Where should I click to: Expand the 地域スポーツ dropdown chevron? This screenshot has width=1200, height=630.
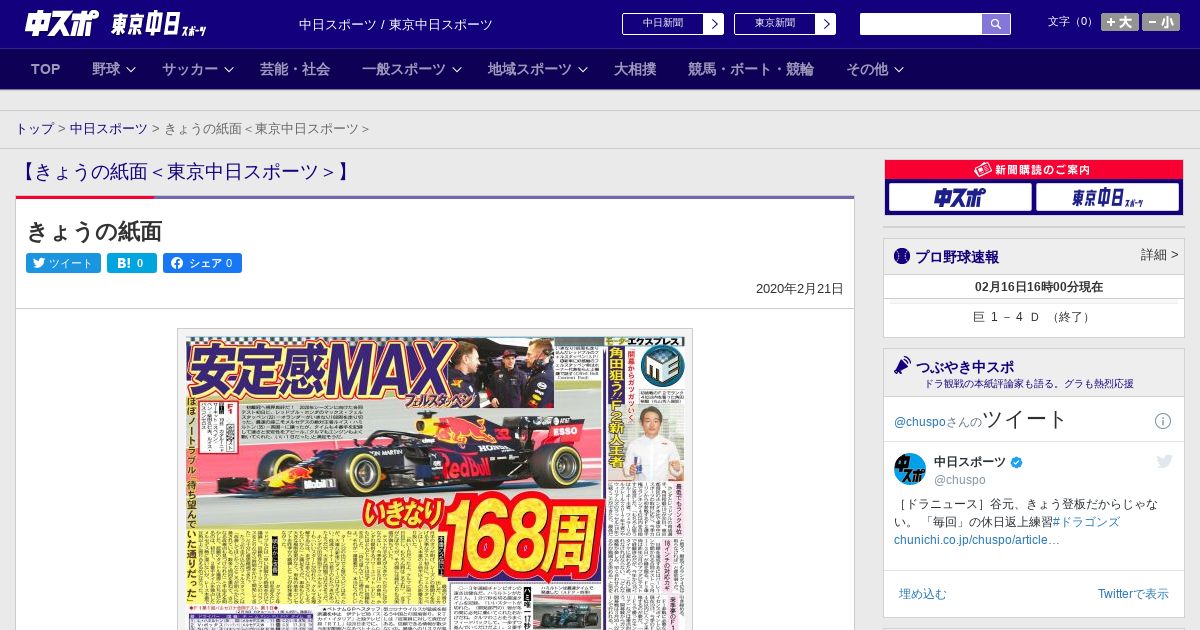point(583,69)
